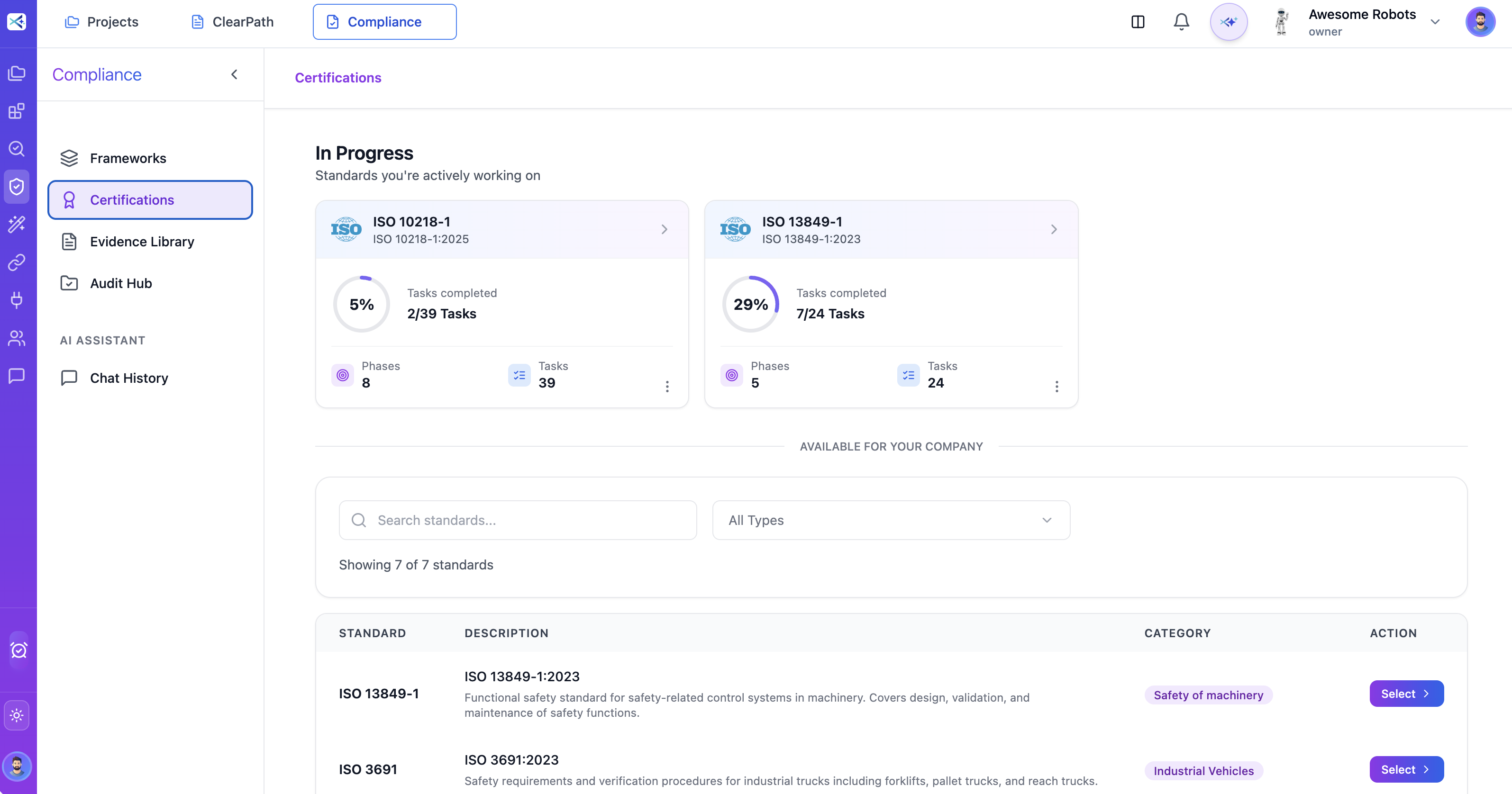Image resolution: width=1512 pixels, height=794 pixels.
Task: Select the ISO 13849-1 standard button
Action: tap(1406, 694)
